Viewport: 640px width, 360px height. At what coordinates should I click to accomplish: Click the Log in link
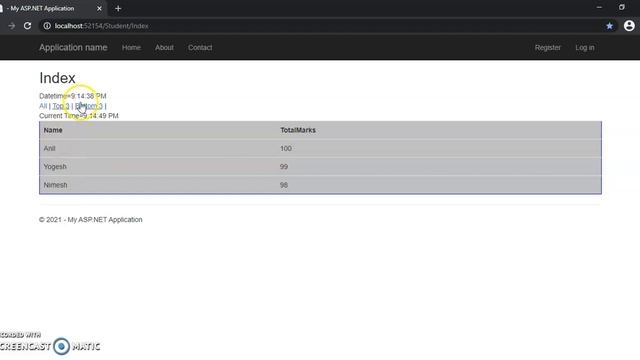(x=585, y=47)
